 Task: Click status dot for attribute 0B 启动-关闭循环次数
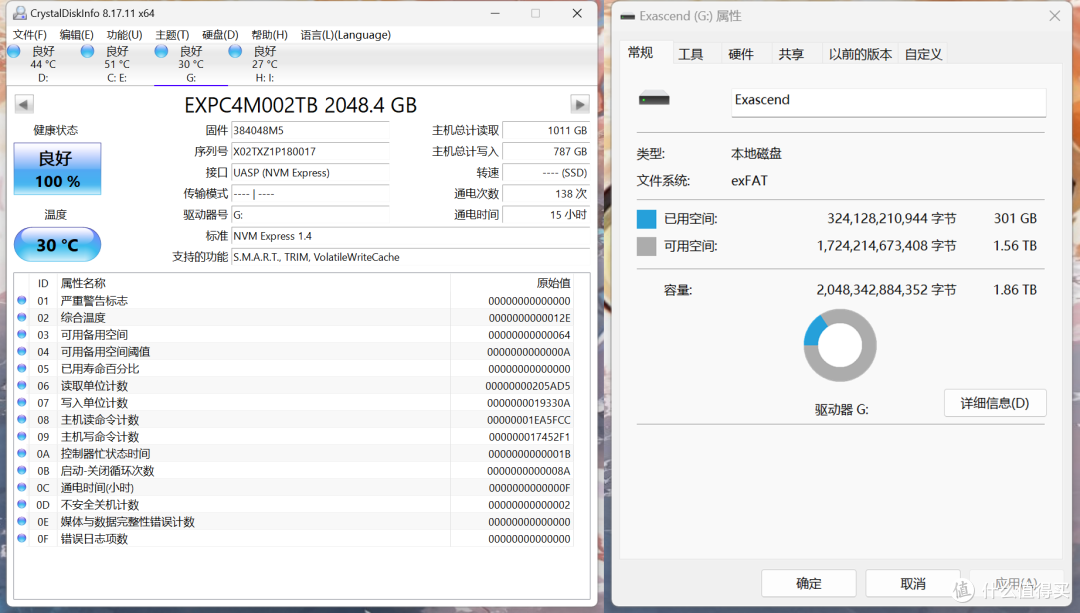22,470
